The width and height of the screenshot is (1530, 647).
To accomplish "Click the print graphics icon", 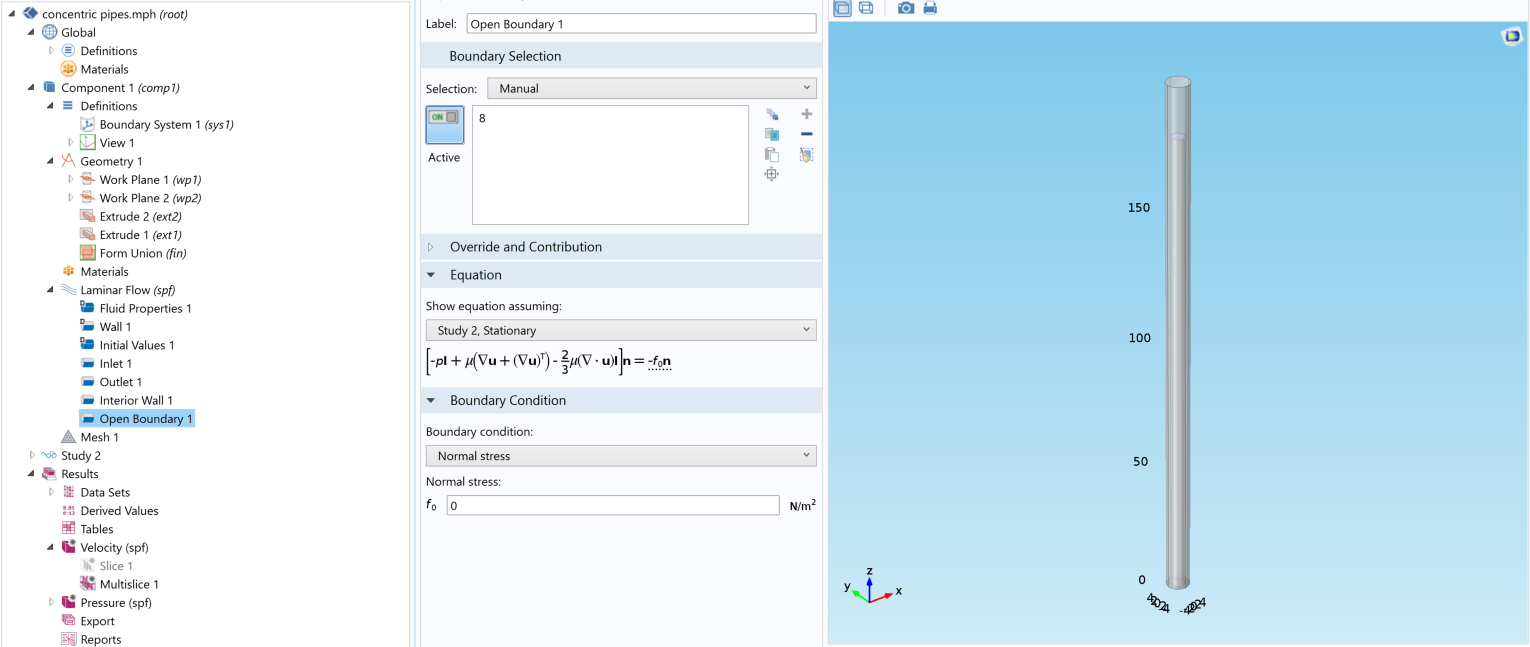I will (930, 8).
